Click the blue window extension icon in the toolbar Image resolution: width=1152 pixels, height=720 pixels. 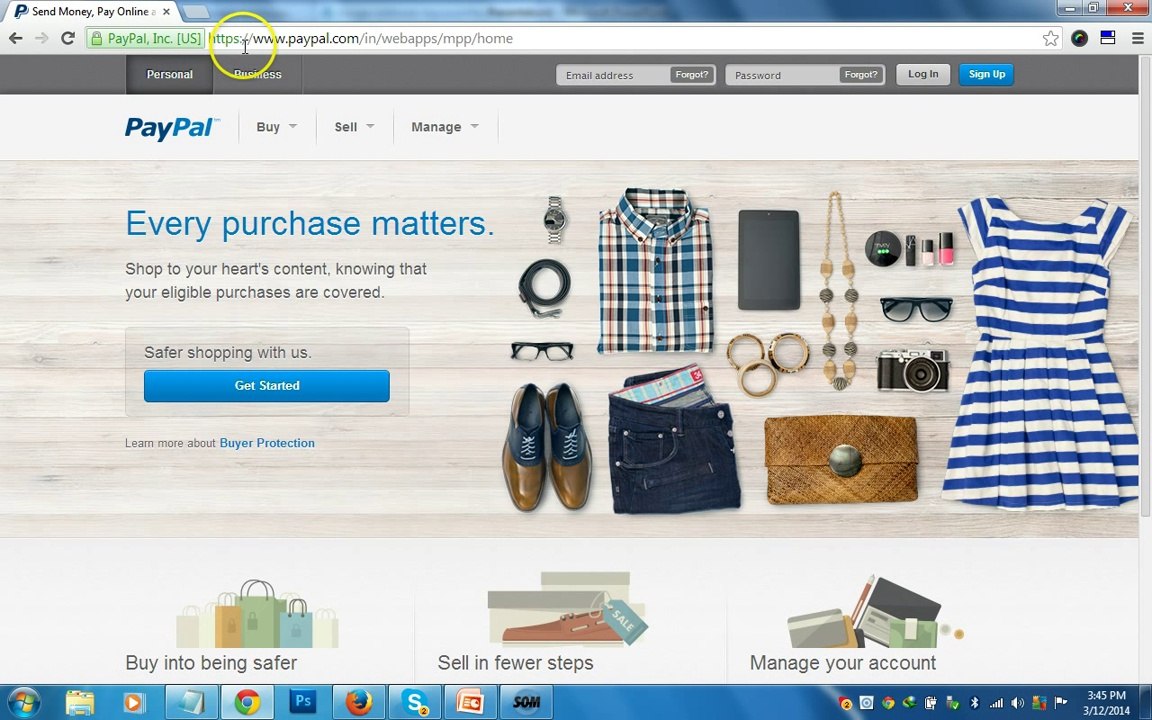click(x=1108, y=38)
